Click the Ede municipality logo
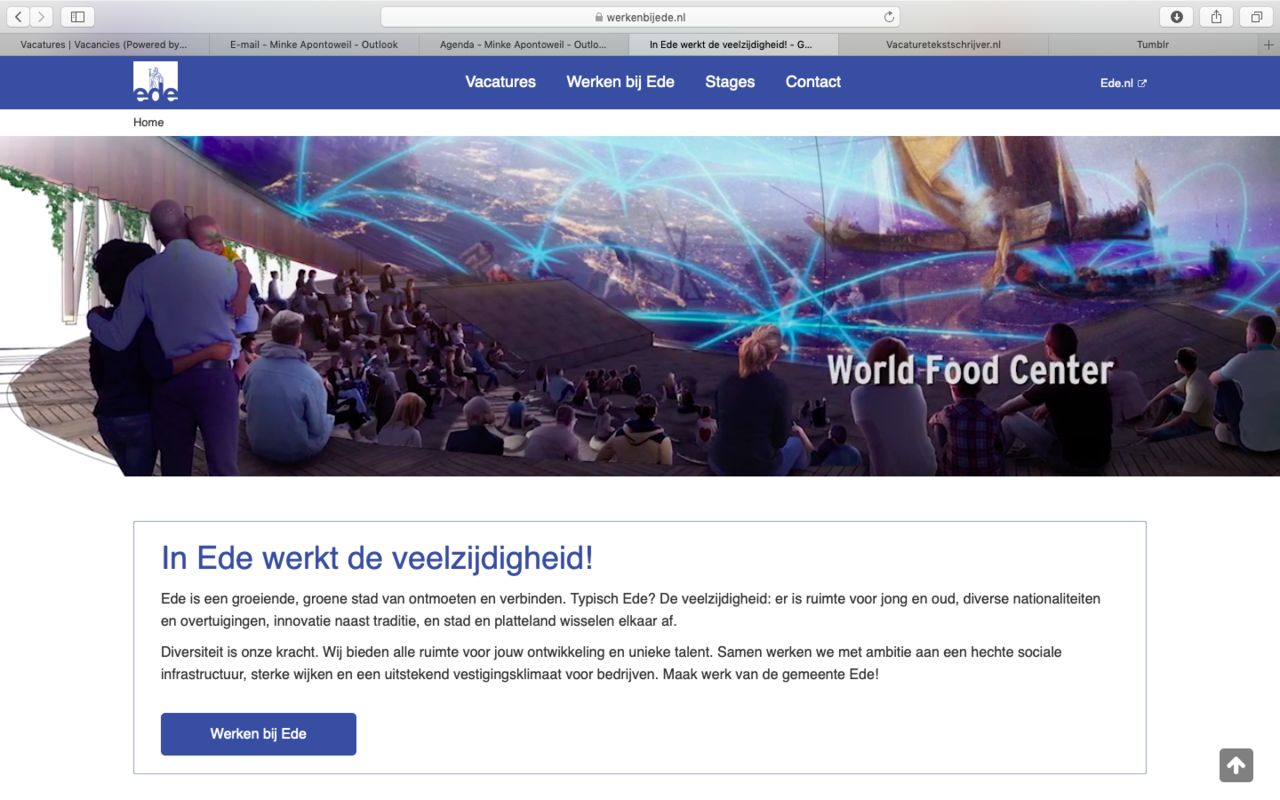The width and height of the screenshot is (1280, 800). point(155,82)
